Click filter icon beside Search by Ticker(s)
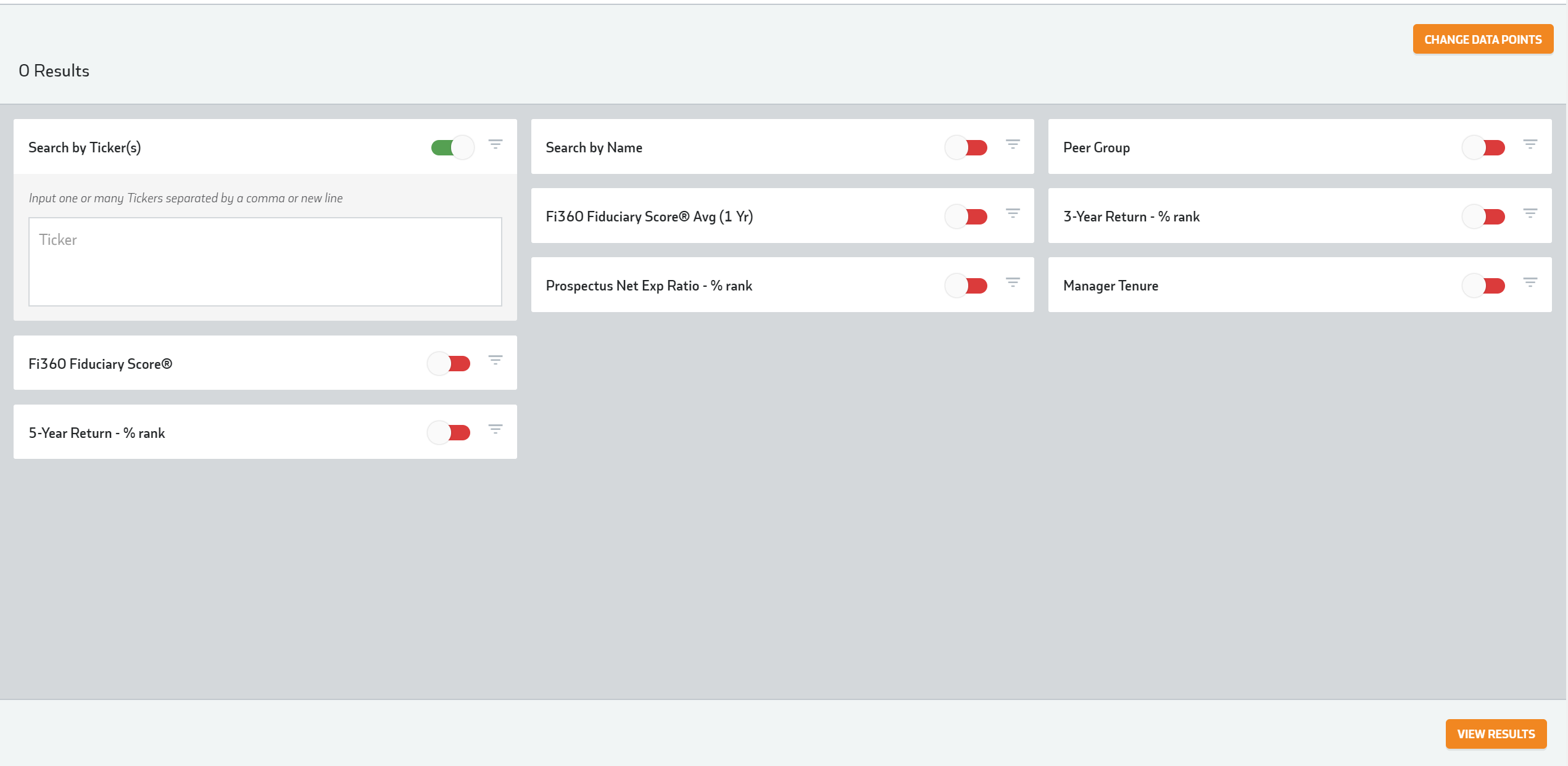This screenshot has height=766, width=1568. [x=495, y=144]
